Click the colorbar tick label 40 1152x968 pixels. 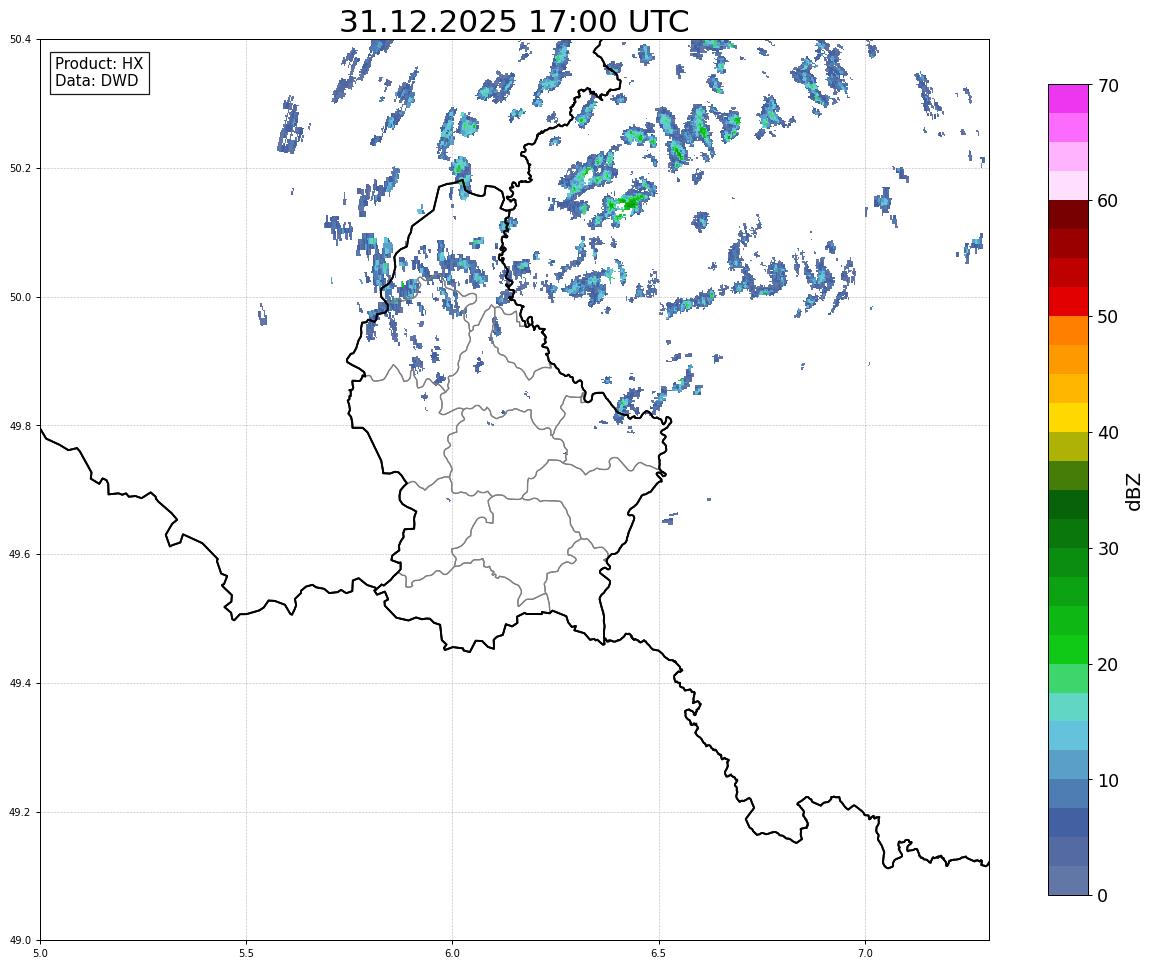[1108, 433]
